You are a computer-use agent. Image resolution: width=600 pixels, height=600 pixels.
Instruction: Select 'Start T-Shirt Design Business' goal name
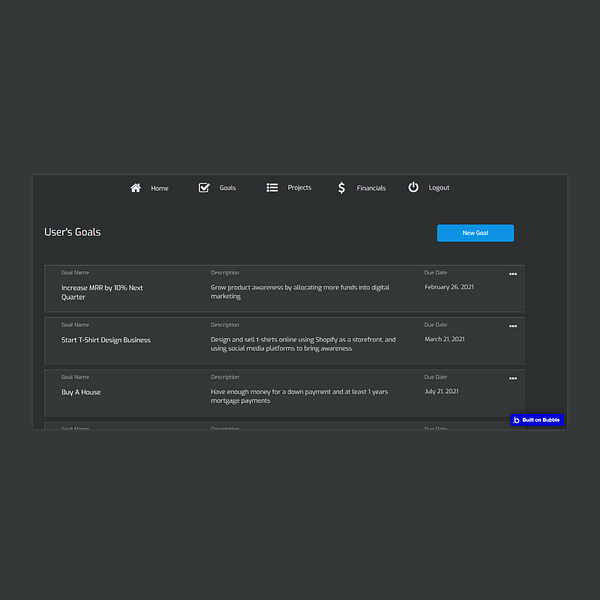[106, 340]
